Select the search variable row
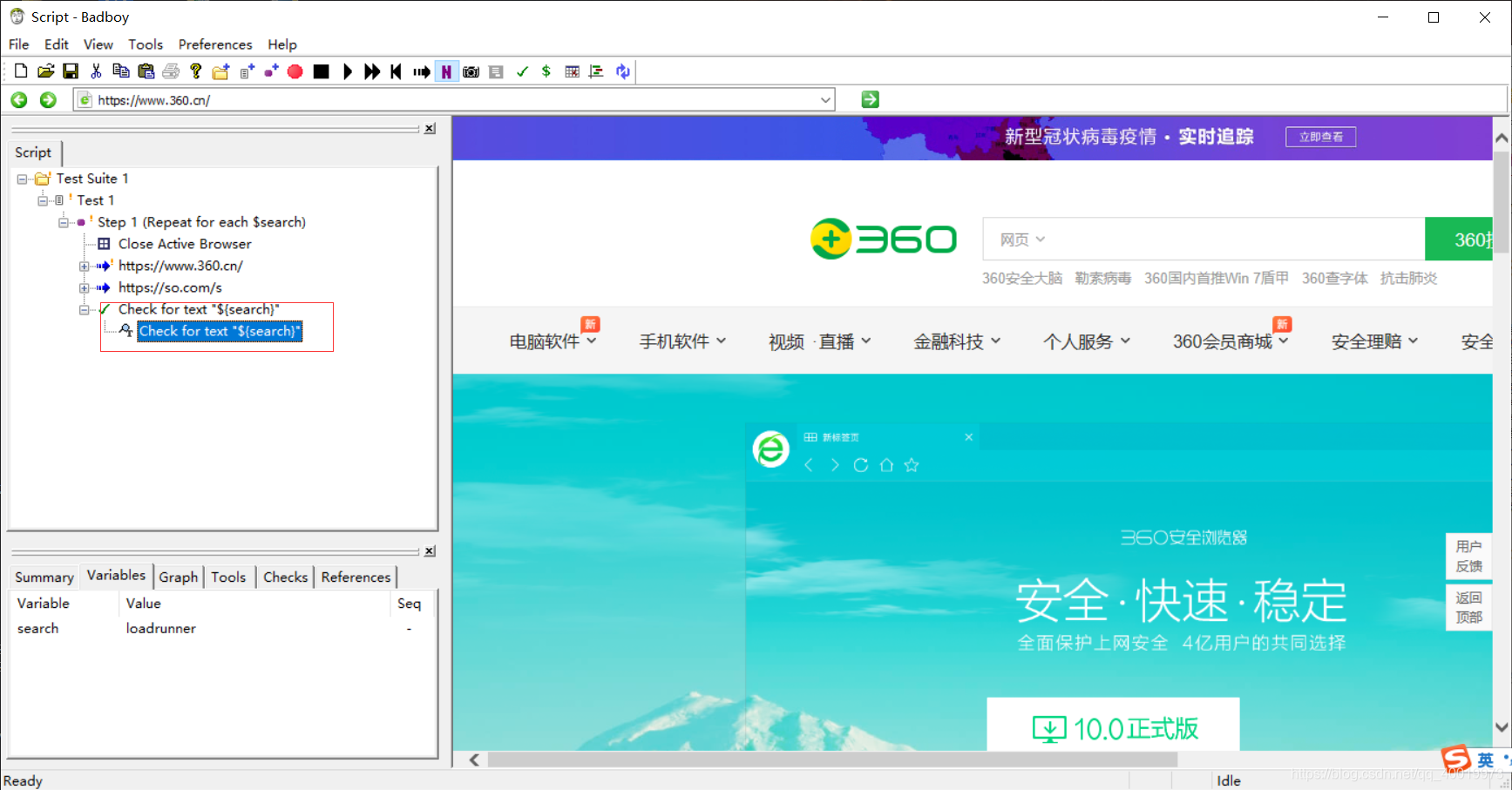 tap(221, 628)
